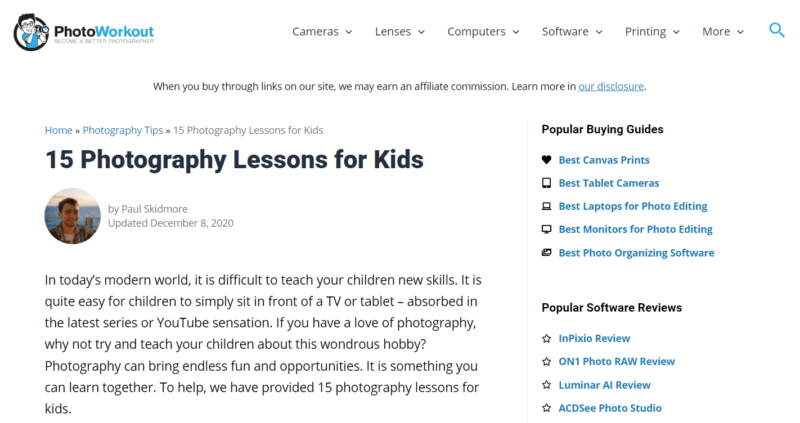Screen dimensions: 800x423
Task: Click heart icon beside Best Canvas Prints
Action: point(546,160)
